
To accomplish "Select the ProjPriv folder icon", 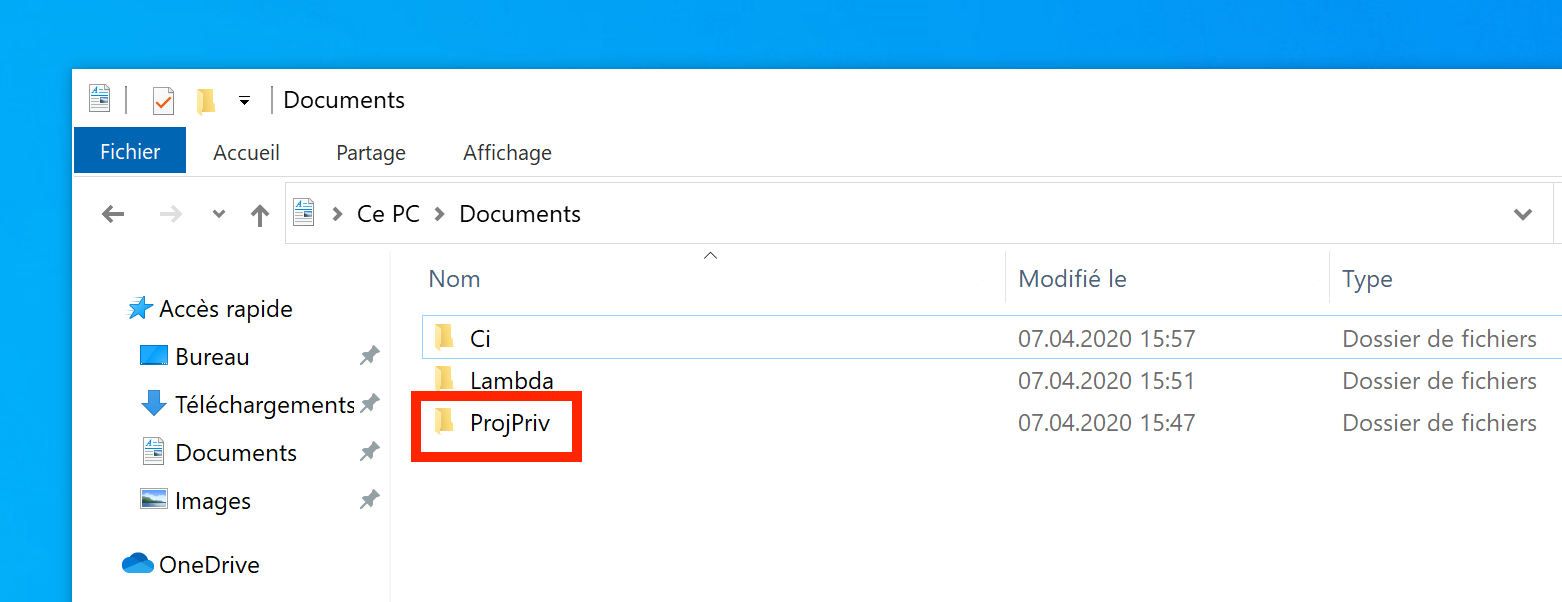I will (x=445, y=423).
